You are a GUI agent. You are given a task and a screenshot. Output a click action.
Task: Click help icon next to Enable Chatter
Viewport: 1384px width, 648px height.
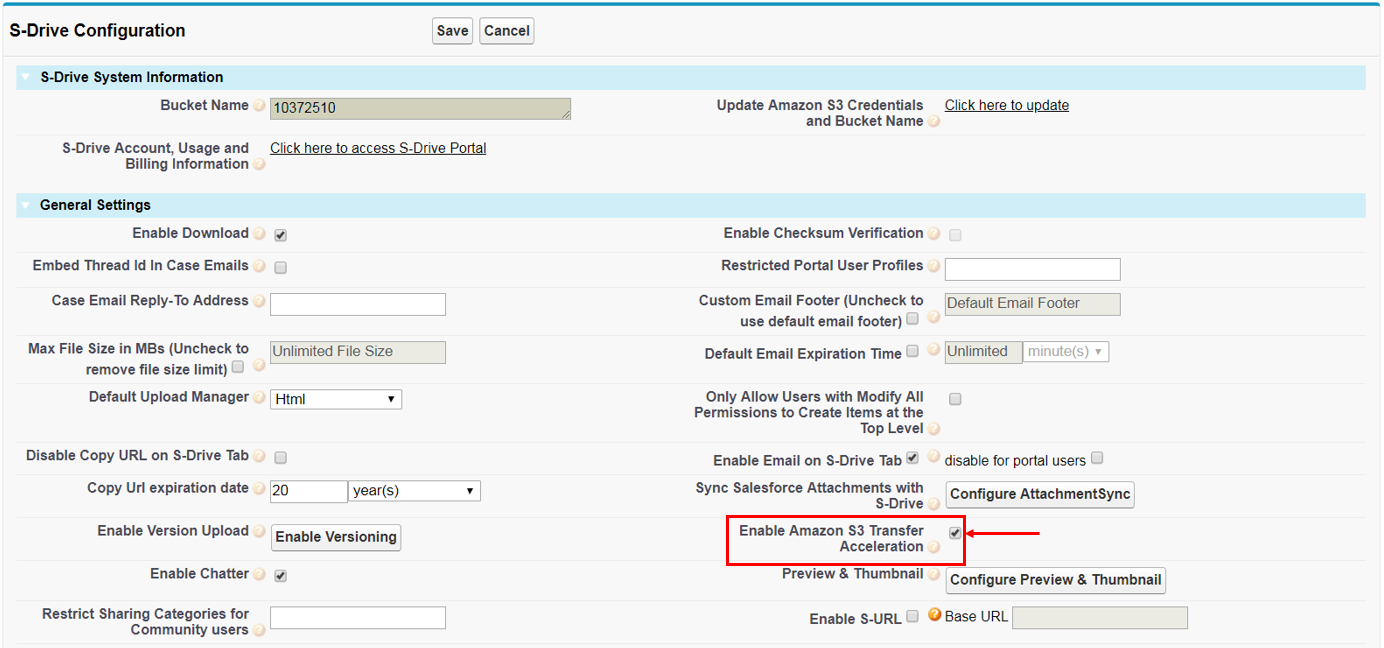259,575
